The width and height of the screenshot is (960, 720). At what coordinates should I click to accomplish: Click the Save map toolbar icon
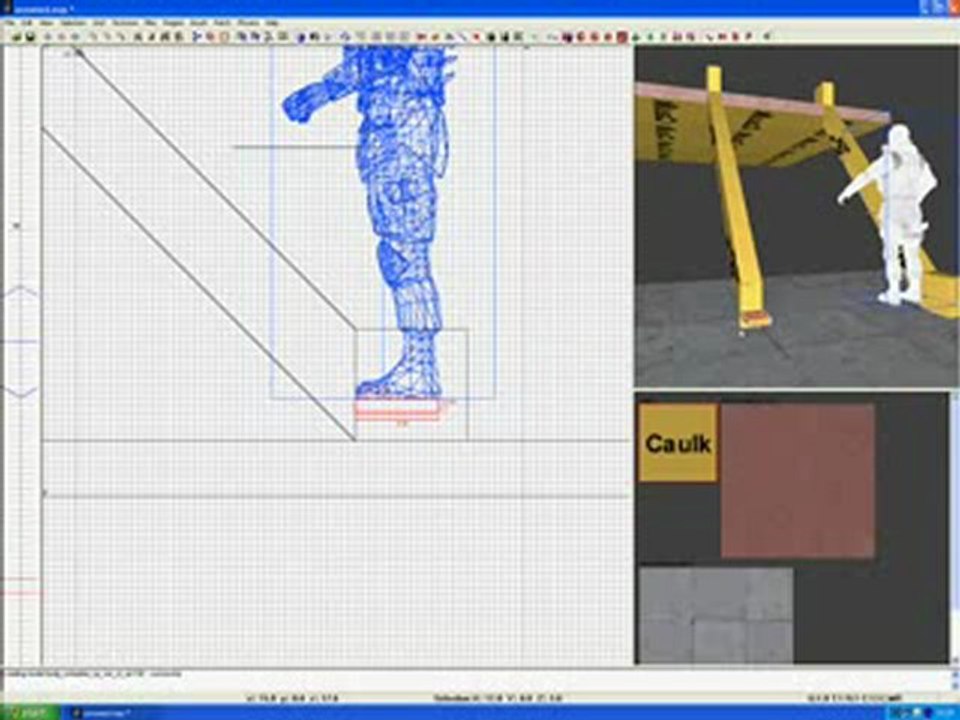tap(31, 37)
